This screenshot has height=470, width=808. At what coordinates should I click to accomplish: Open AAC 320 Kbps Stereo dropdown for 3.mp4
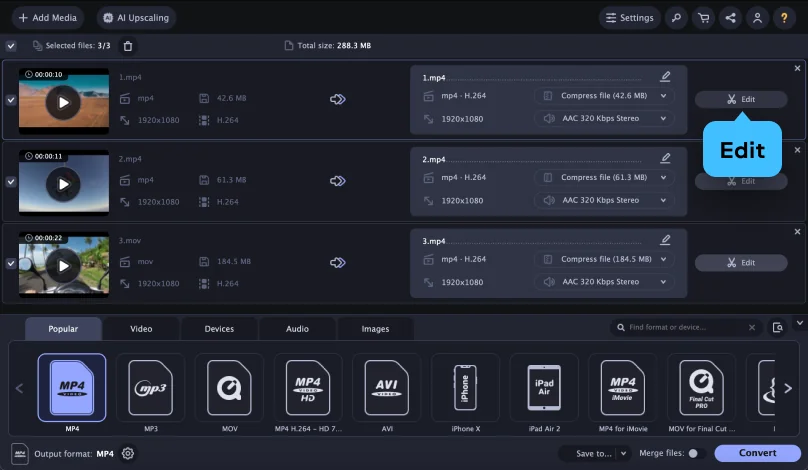604,282
